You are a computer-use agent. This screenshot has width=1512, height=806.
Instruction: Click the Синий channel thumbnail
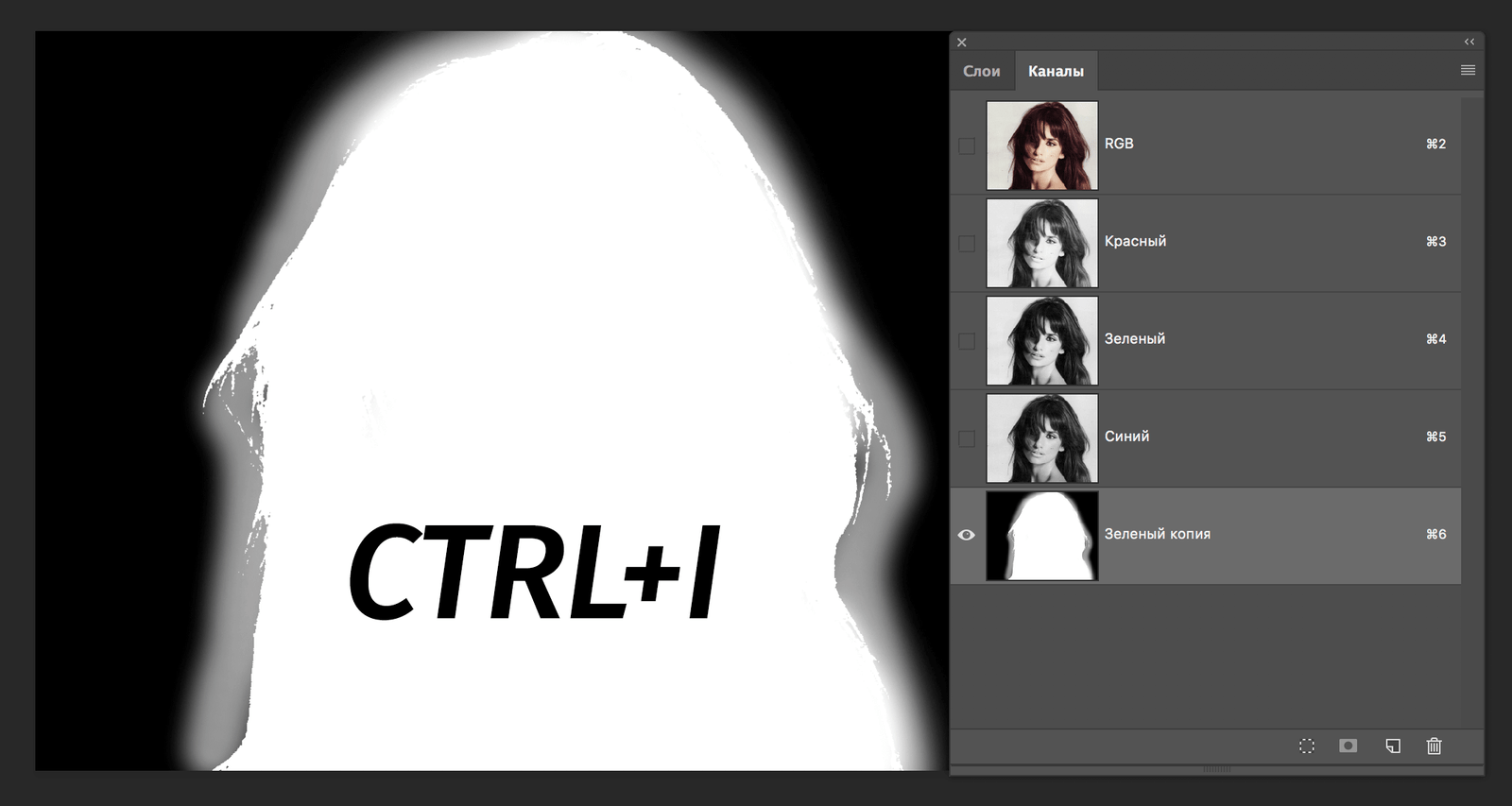click(x=1042, y=438)
